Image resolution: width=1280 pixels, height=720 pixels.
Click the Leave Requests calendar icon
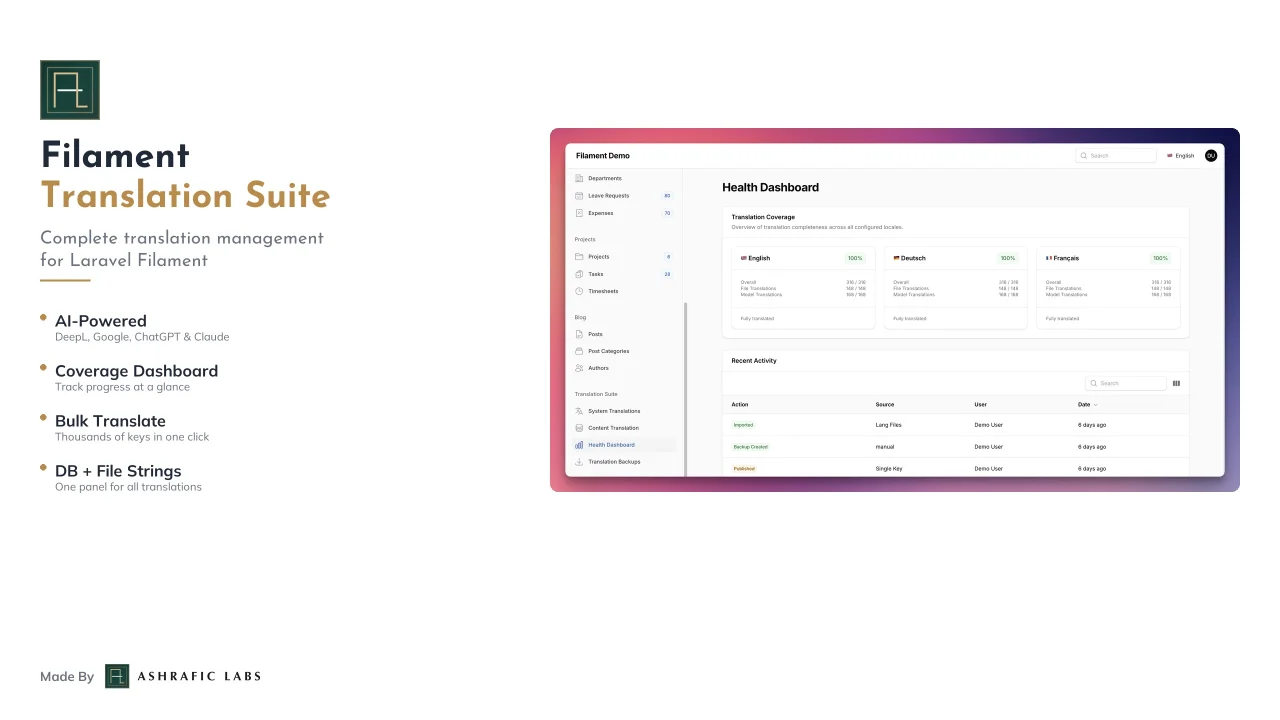pyautogui.click(x=579, y=196)
